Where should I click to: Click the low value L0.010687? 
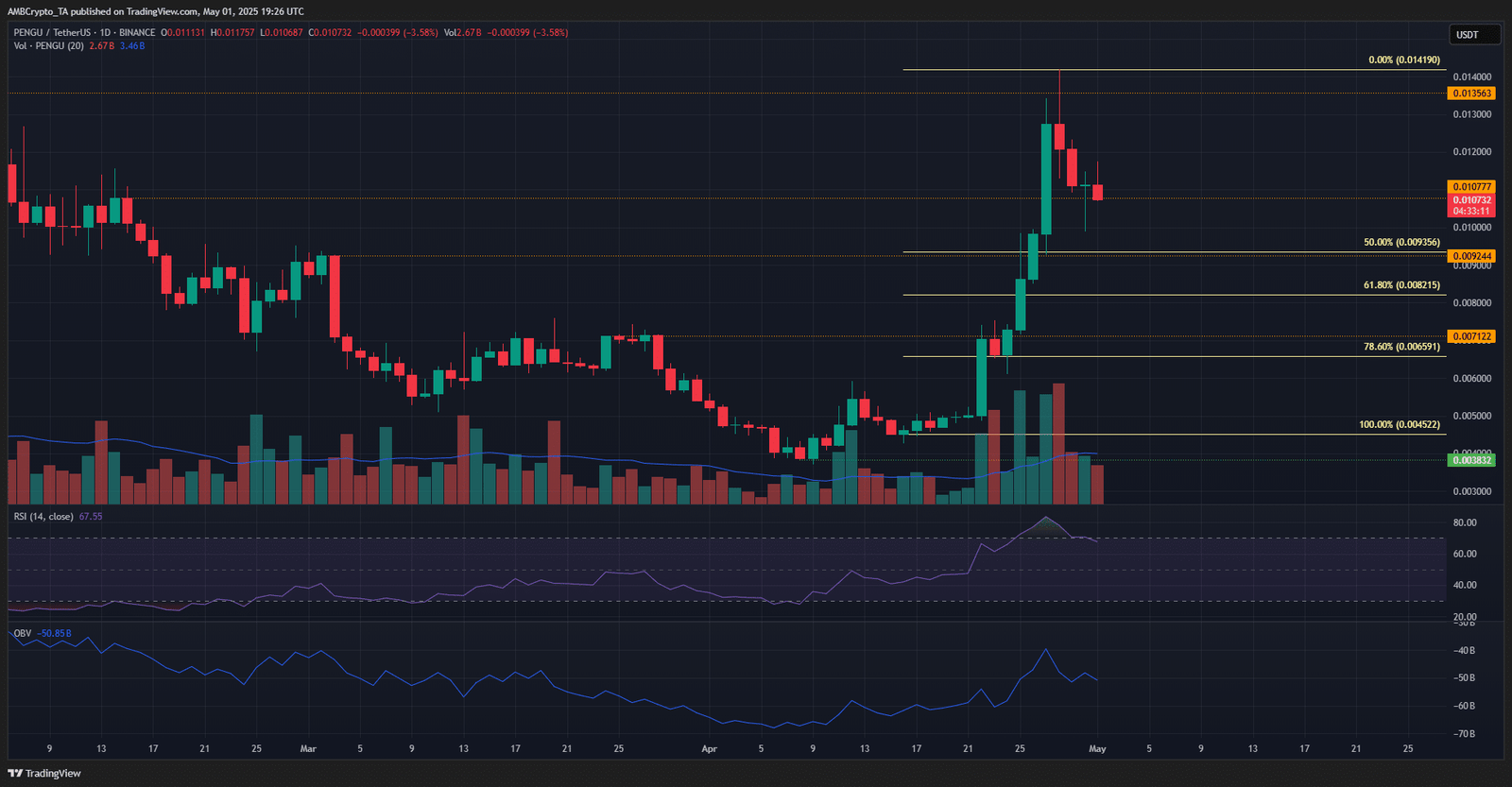(282, 32)
